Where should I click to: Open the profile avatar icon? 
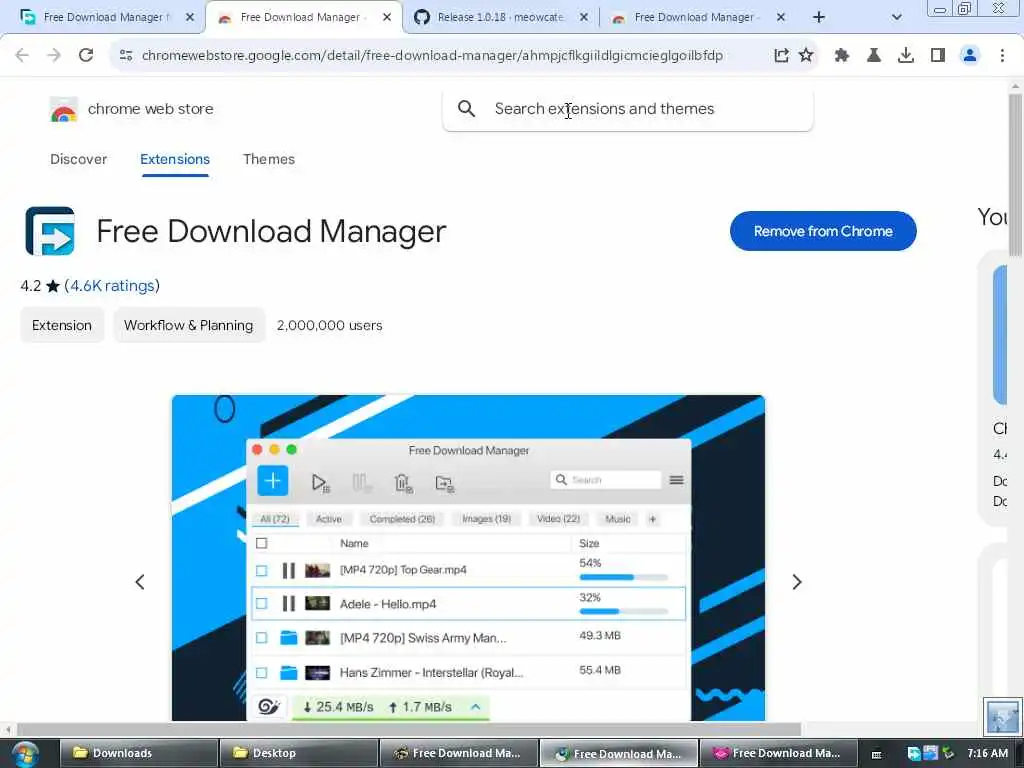point(970,56)
